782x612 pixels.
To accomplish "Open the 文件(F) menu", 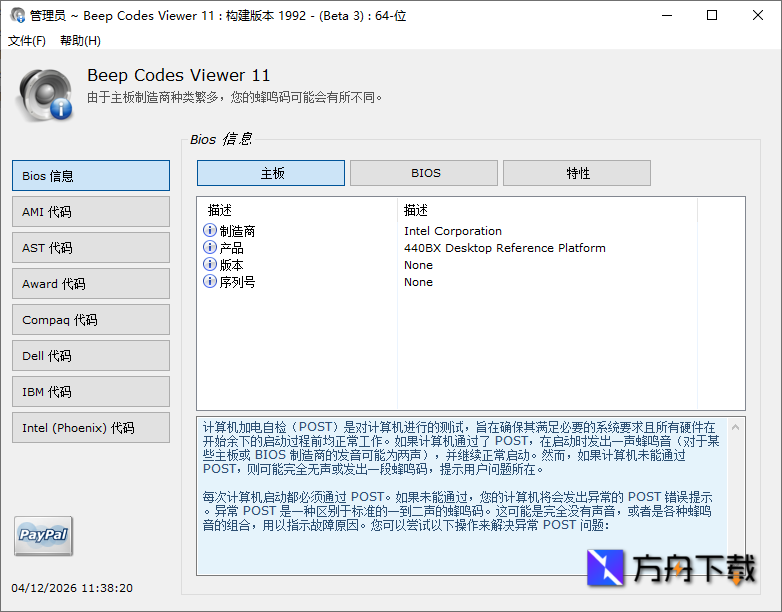I will tap(26, 40).
